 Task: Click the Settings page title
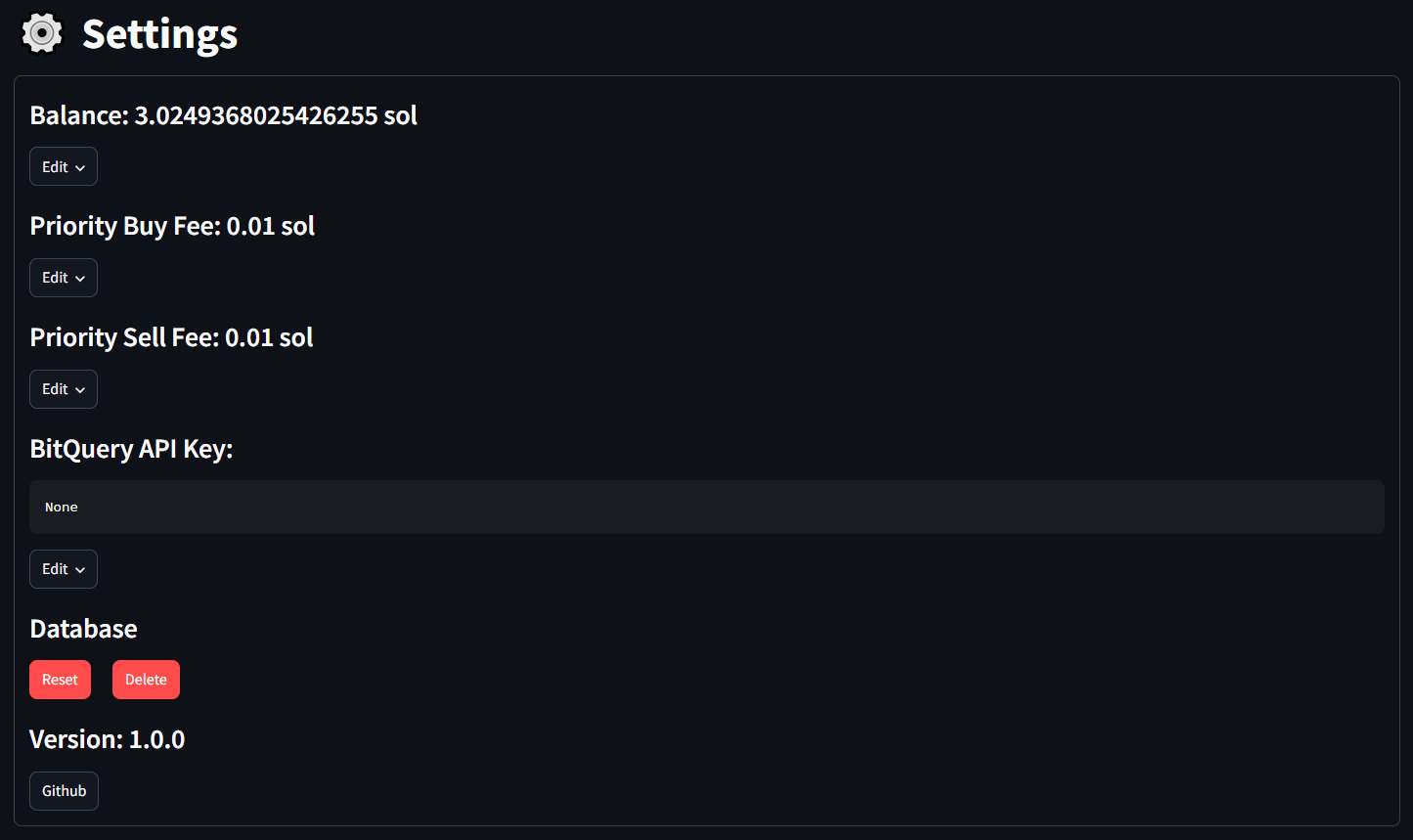point(159,34)
